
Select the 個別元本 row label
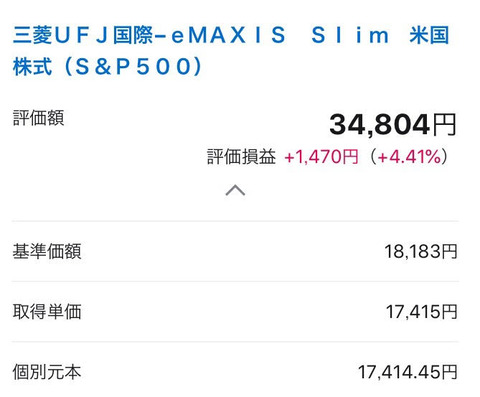47,372
